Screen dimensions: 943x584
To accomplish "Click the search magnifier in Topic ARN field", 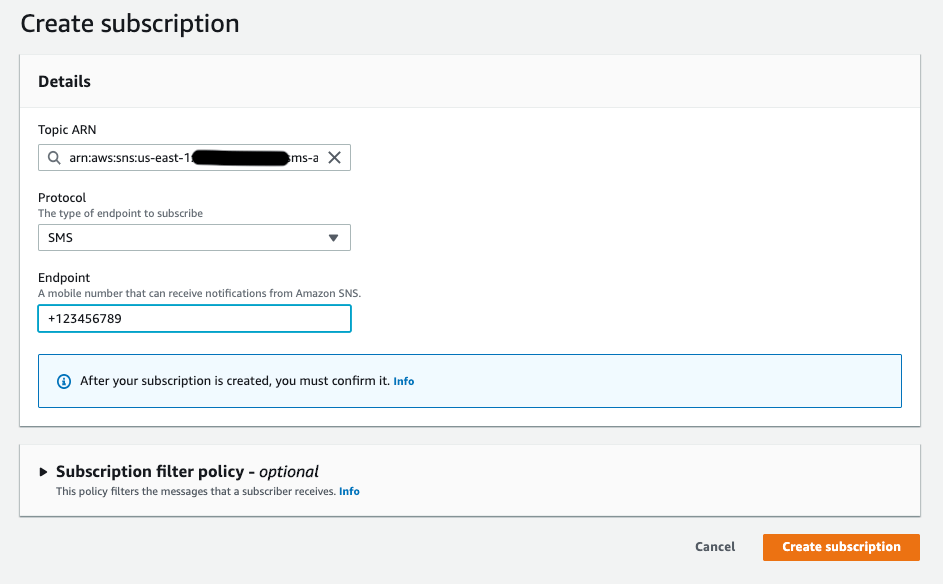I will coord(54,157).
